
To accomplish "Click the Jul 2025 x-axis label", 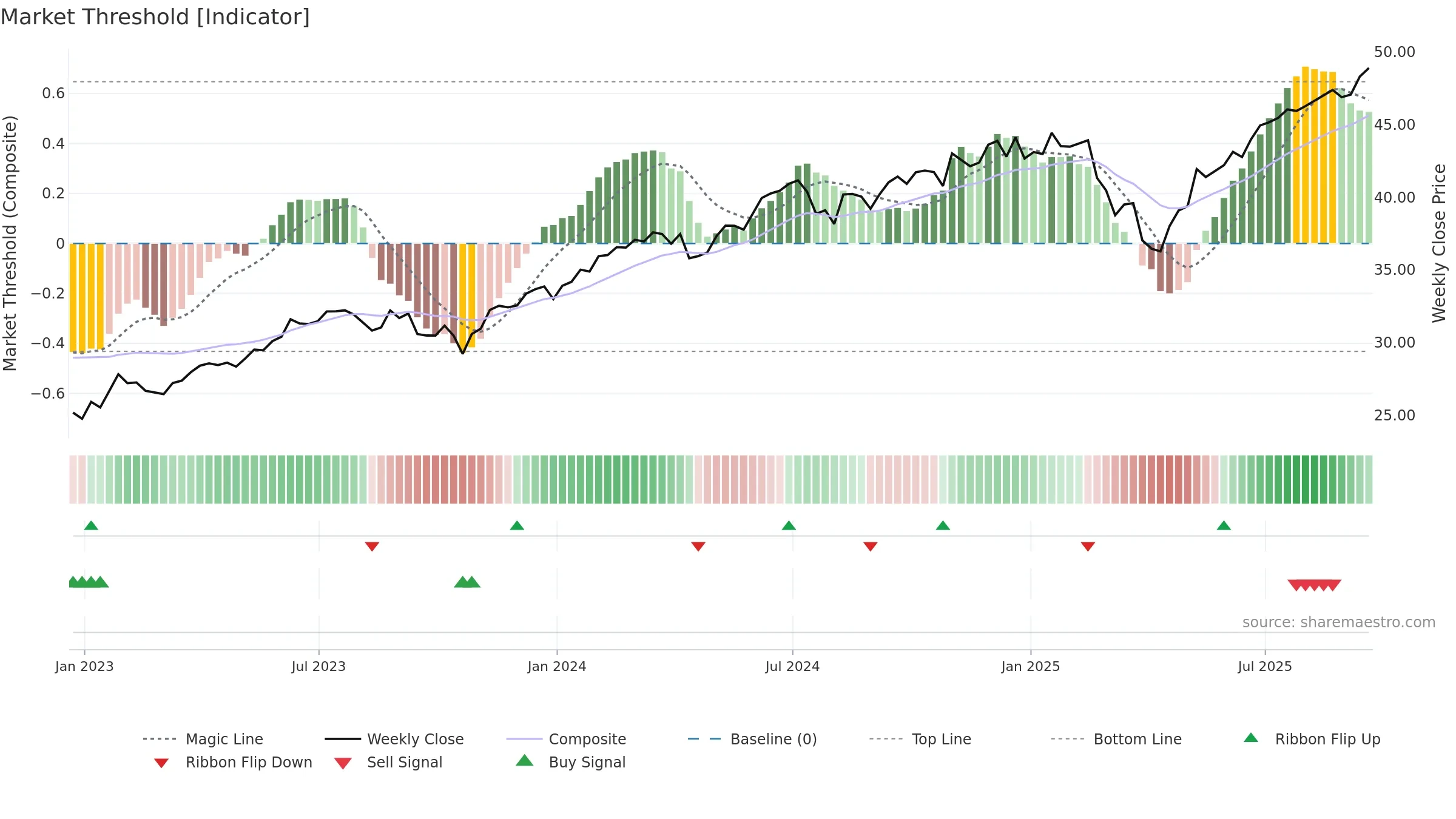I will click(x=1265, y=666).
